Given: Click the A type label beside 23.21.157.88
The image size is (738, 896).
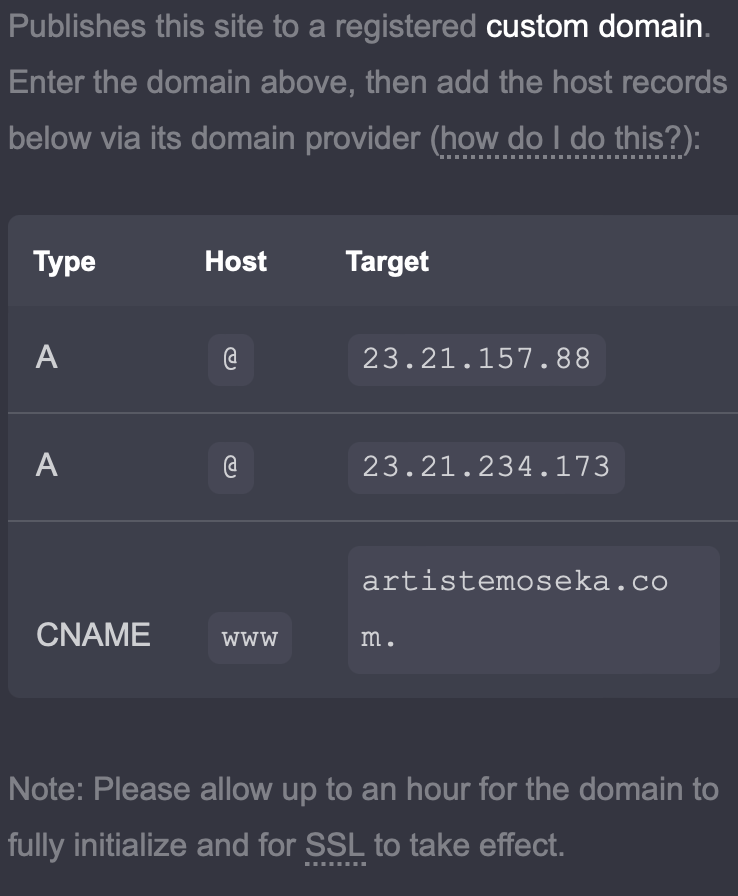Looking at the screenshot, I should pyautogui.click(x=47, y=358).
